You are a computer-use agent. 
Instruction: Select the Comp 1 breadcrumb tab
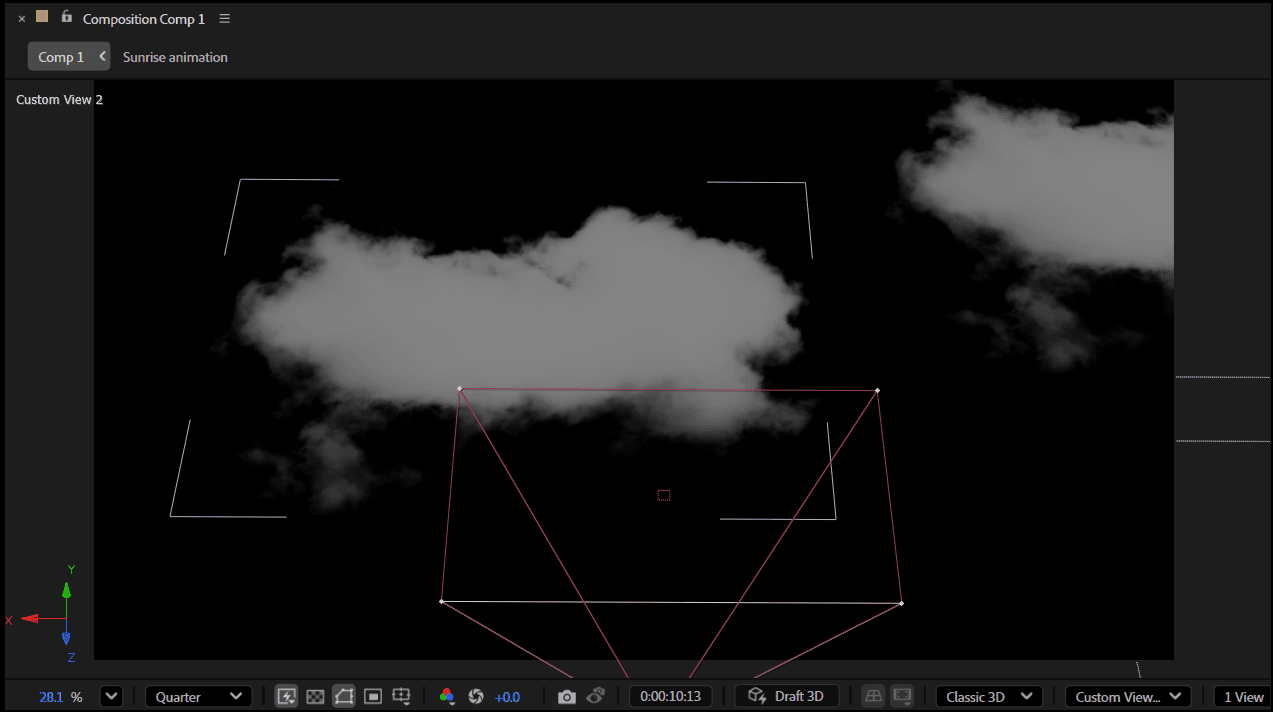click(61, 57)
